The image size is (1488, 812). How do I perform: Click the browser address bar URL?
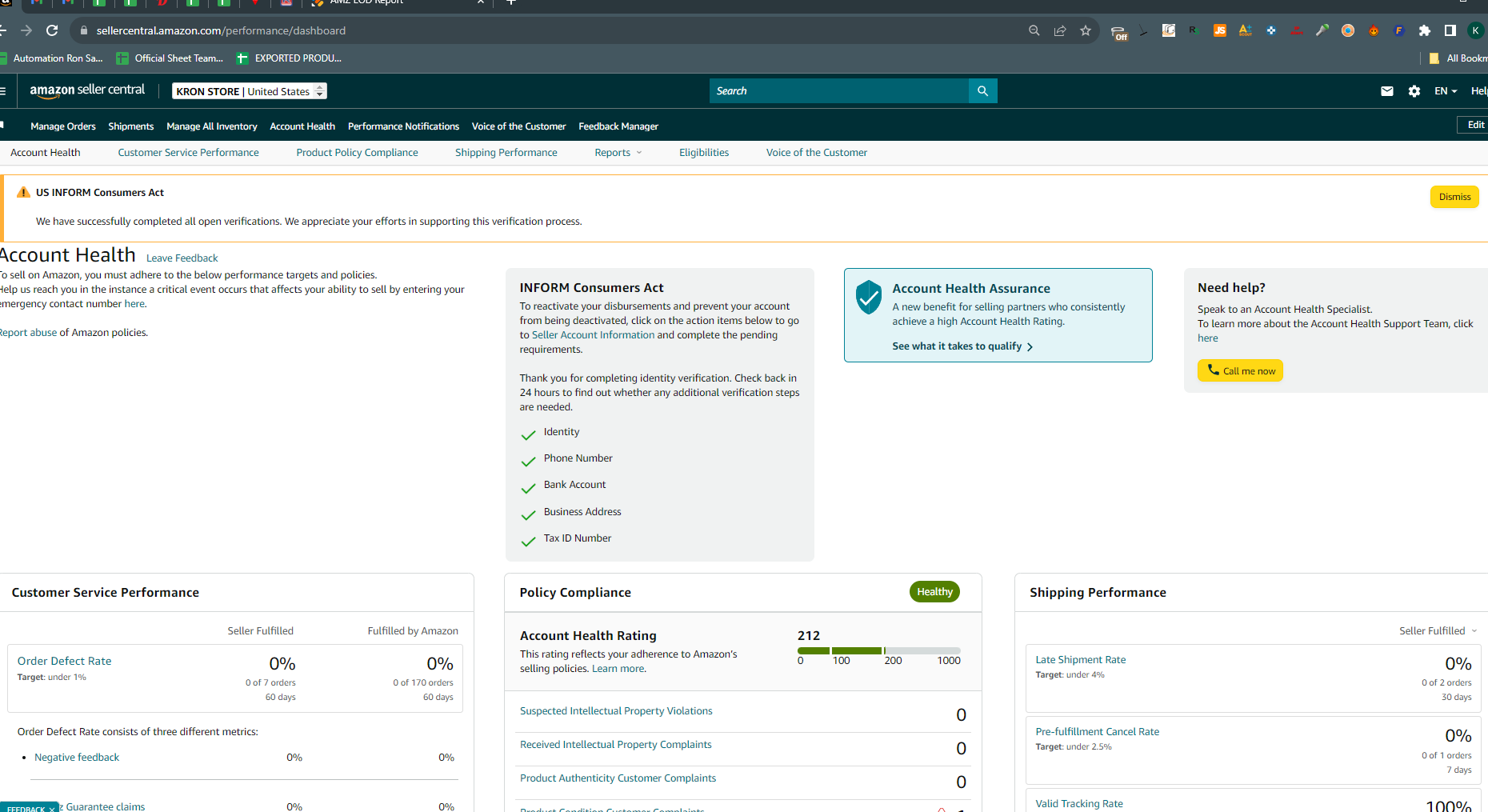(221, 30)
